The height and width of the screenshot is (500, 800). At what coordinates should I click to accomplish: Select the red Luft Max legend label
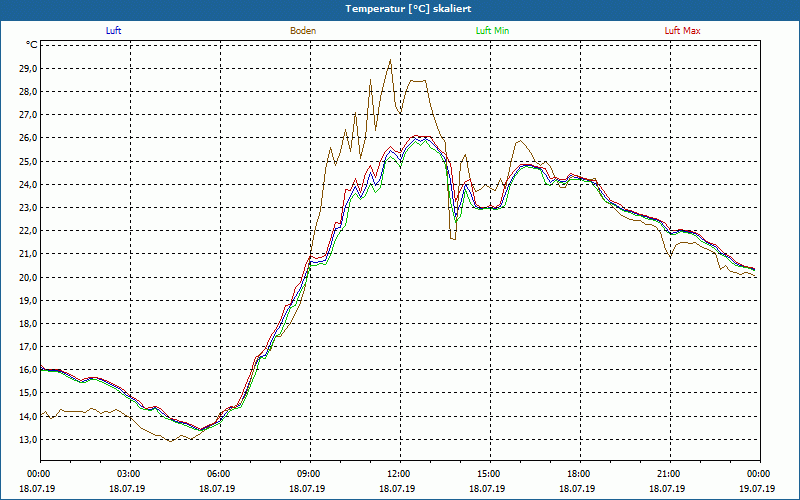point(682,31)
